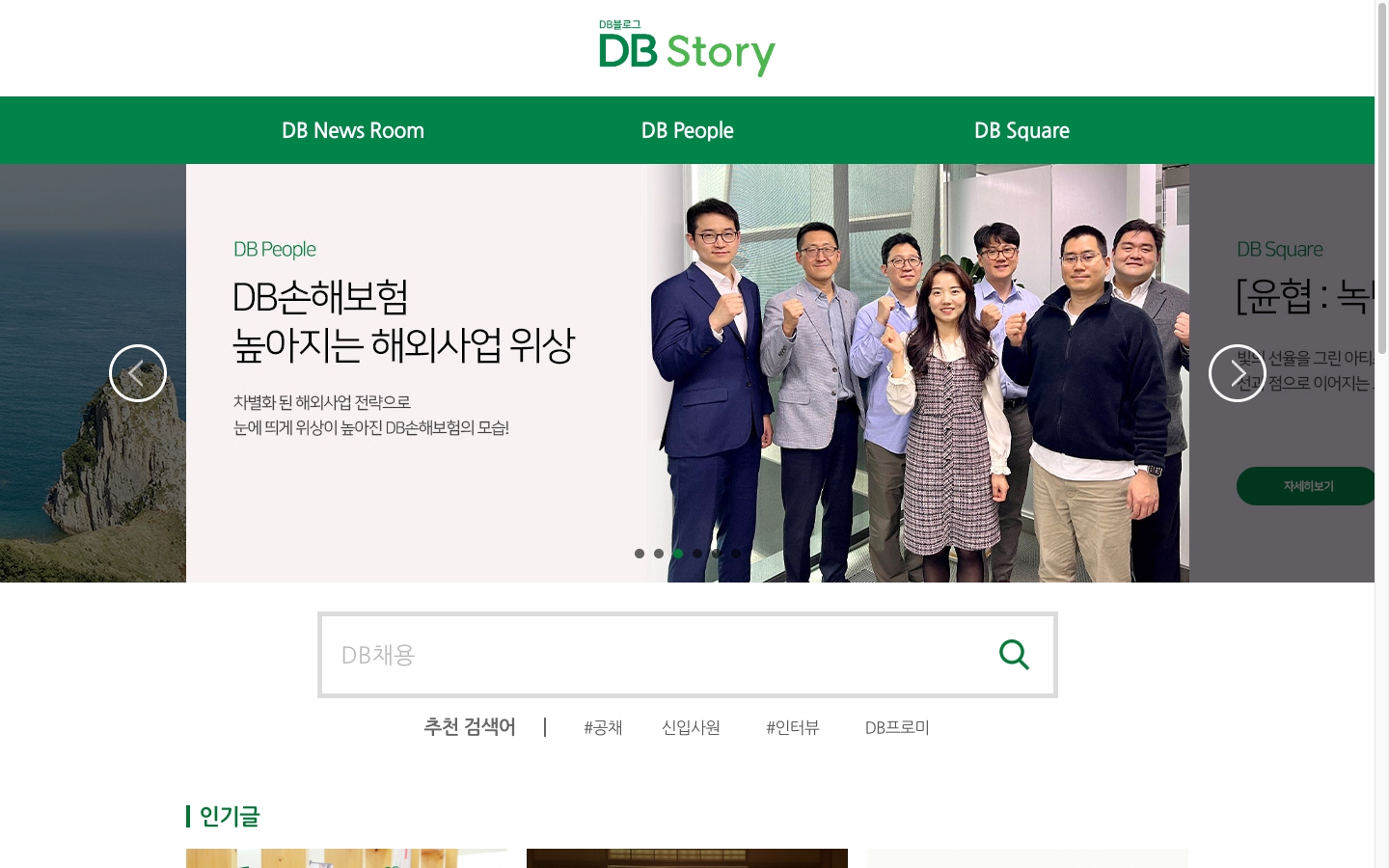The width and height of the screenshot is (1389, 868).
Task: Click the 신입사원 recommended keyword
Action: pyautogui.click(x=691, y=727)
